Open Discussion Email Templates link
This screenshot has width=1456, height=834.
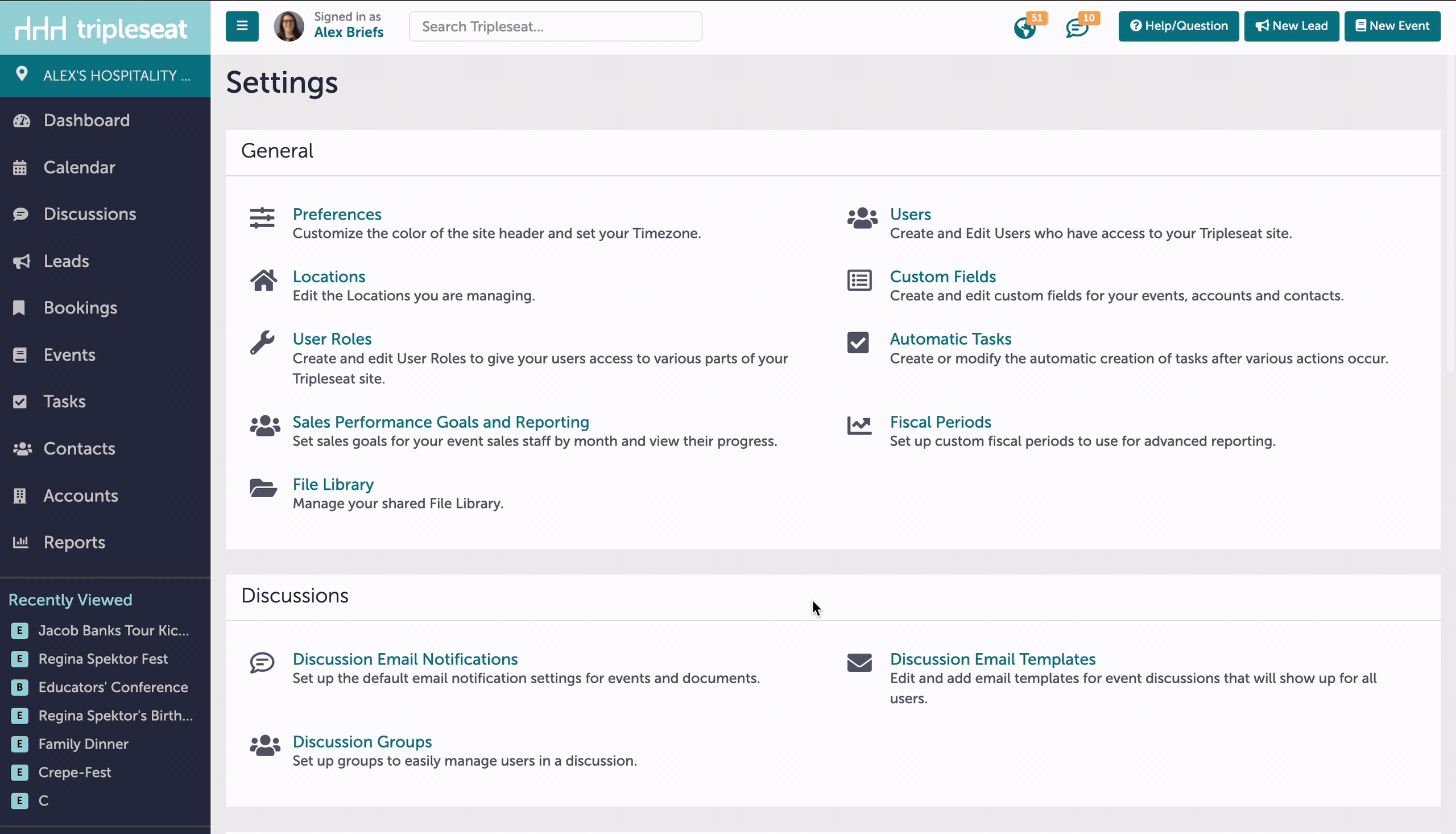tap(993, 659)
